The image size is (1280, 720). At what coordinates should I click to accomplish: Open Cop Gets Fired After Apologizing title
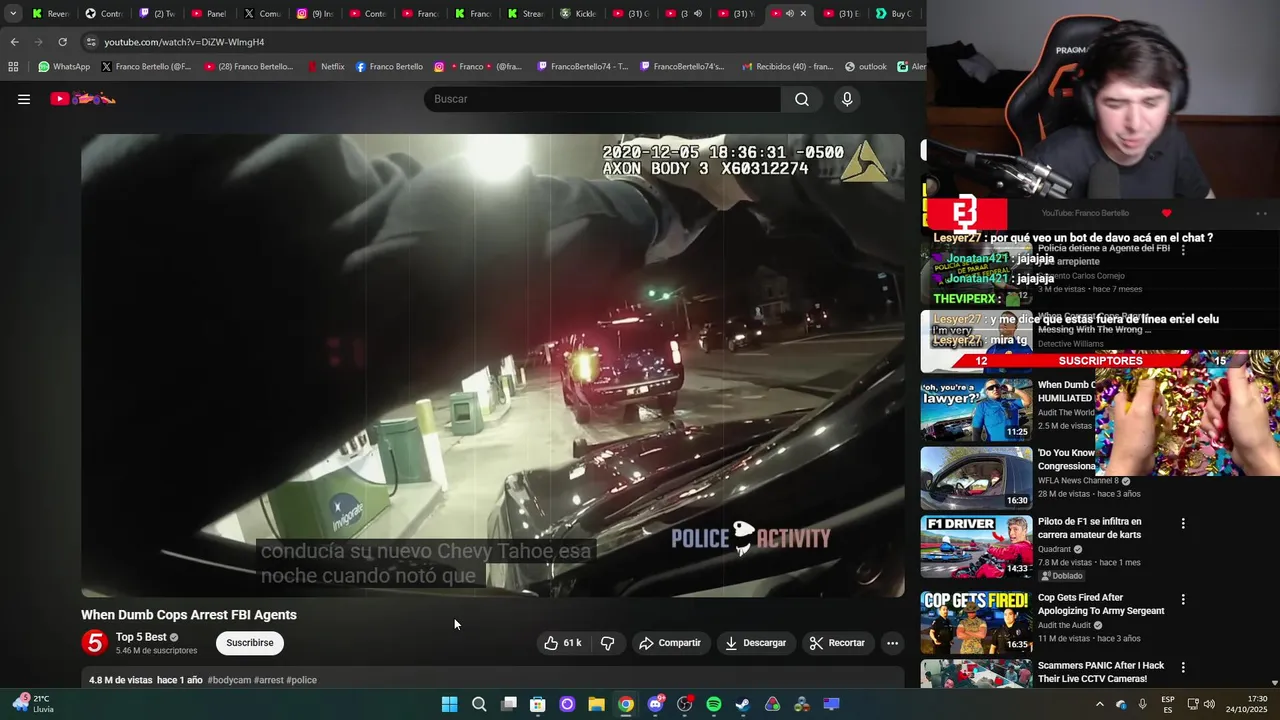1101,604
